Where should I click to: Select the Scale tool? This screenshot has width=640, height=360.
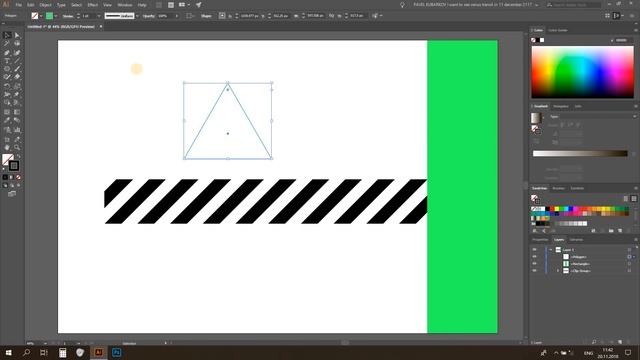pyautogui.click(x=17, y=86)
